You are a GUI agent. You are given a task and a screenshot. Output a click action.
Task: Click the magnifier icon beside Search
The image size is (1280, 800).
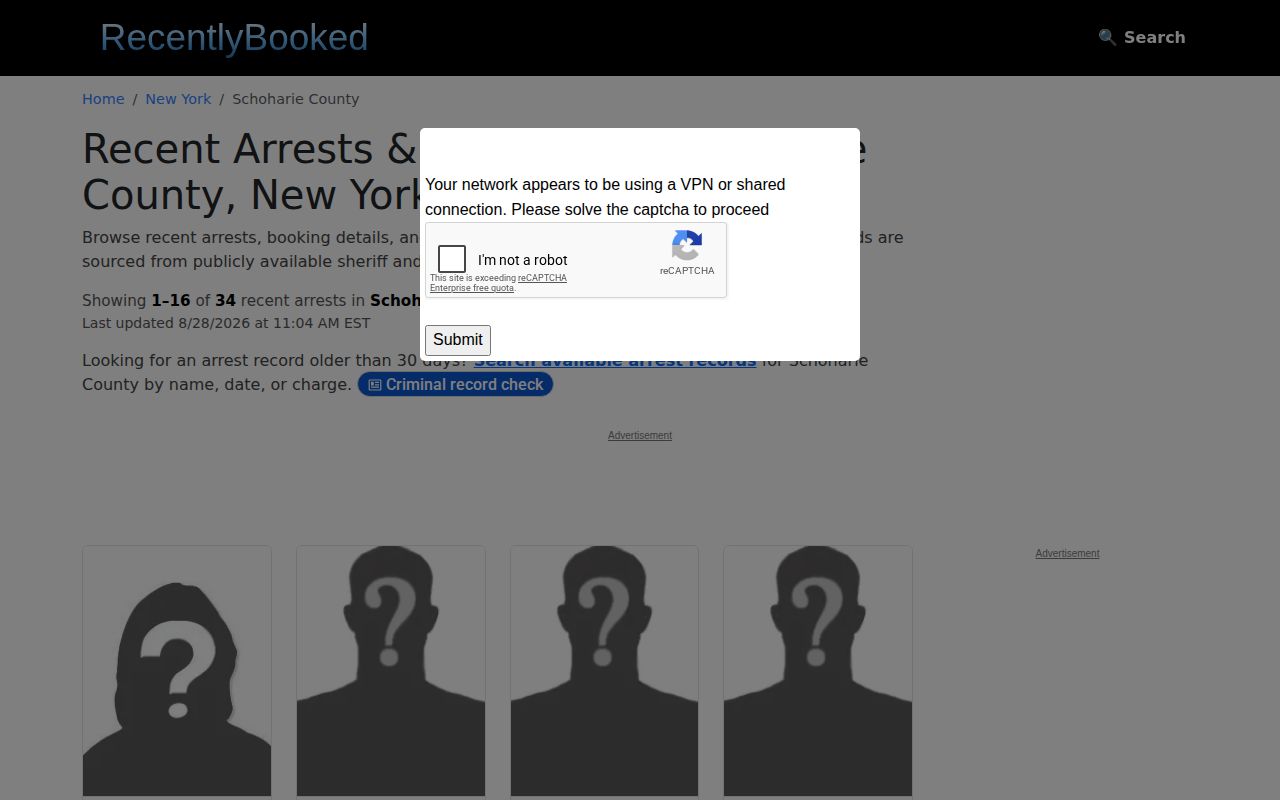click(x=1107, y=37)
